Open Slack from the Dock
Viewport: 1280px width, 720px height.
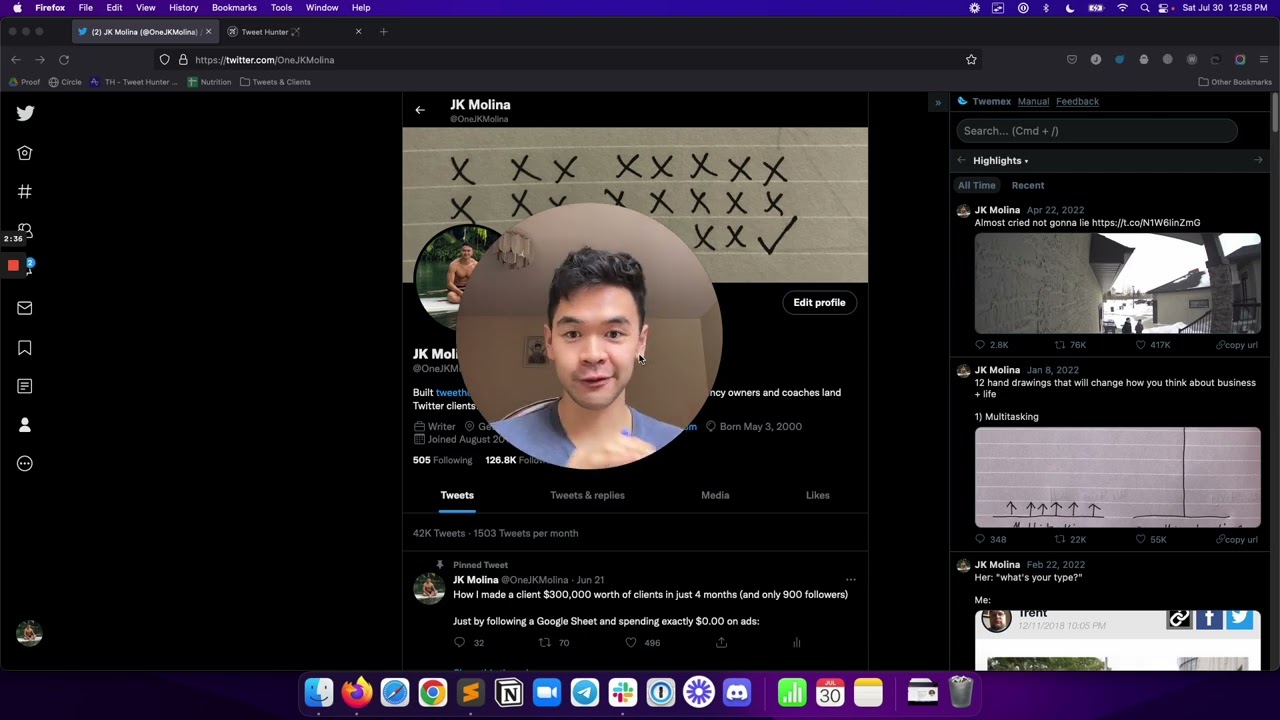(x=623, y=692)
